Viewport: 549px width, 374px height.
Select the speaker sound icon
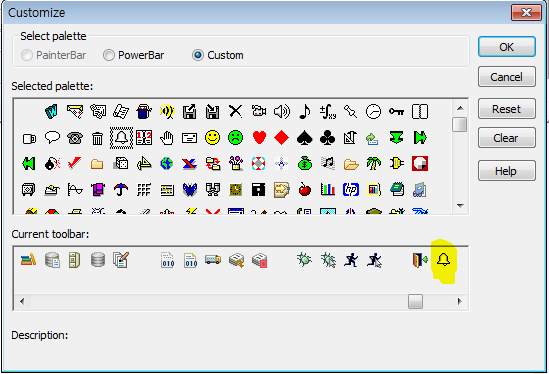(282, 112)
